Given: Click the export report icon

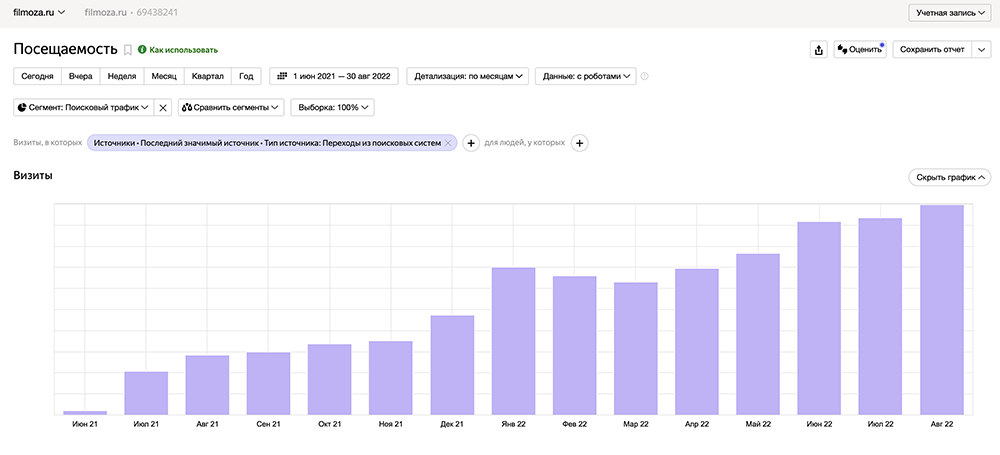Looking at the screenshot, I should 819,49.
